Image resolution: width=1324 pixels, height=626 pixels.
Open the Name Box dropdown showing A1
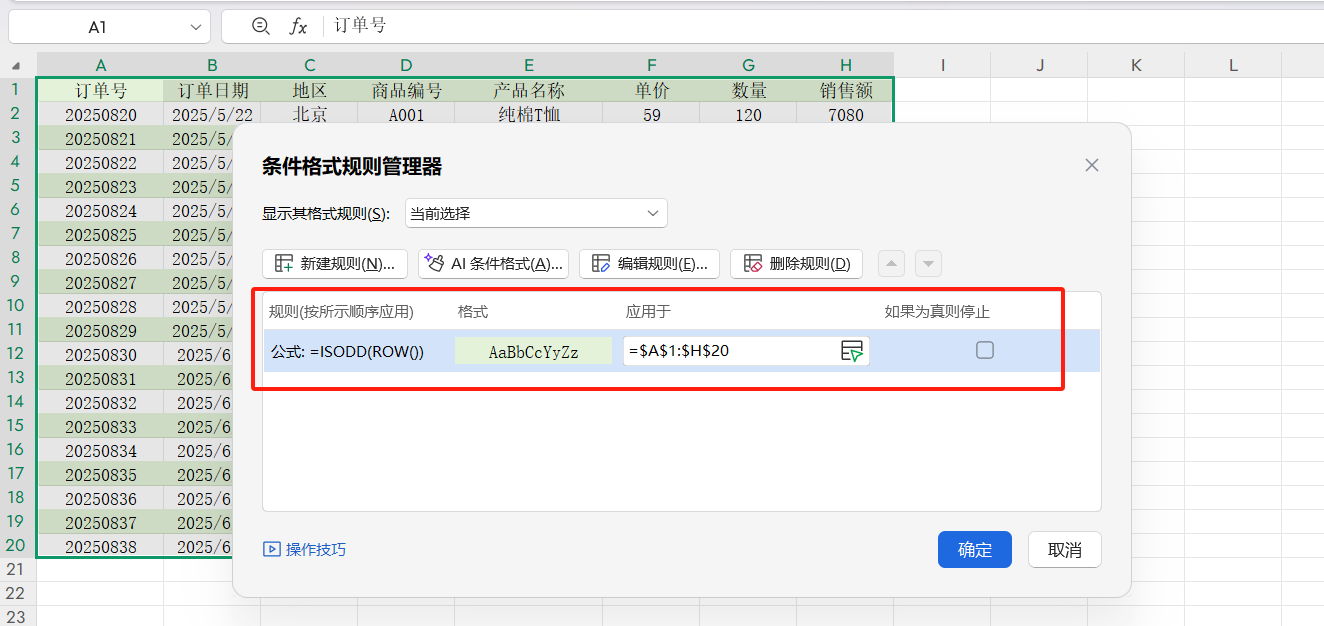[x=196, y=26]
